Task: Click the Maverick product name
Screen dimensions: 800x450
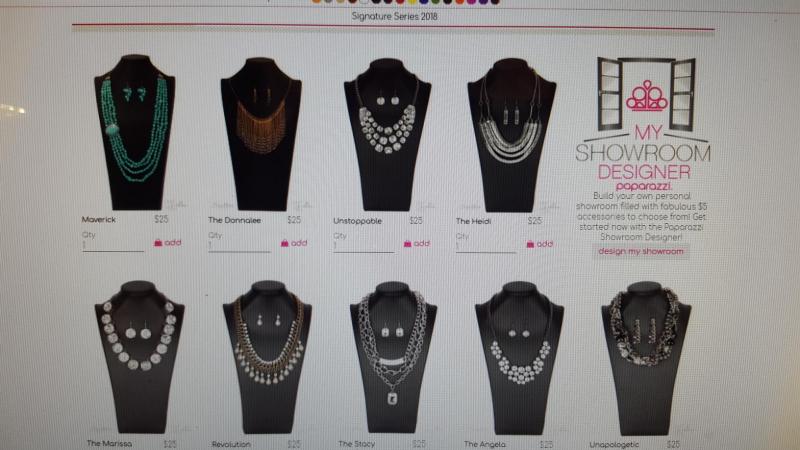Action: [x=98, y=219]
